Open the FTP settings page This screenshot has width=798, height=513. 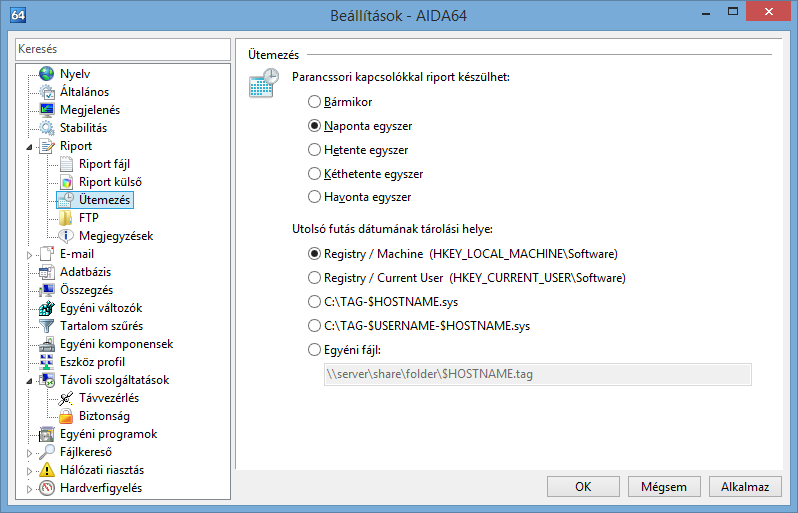(89, 218)
